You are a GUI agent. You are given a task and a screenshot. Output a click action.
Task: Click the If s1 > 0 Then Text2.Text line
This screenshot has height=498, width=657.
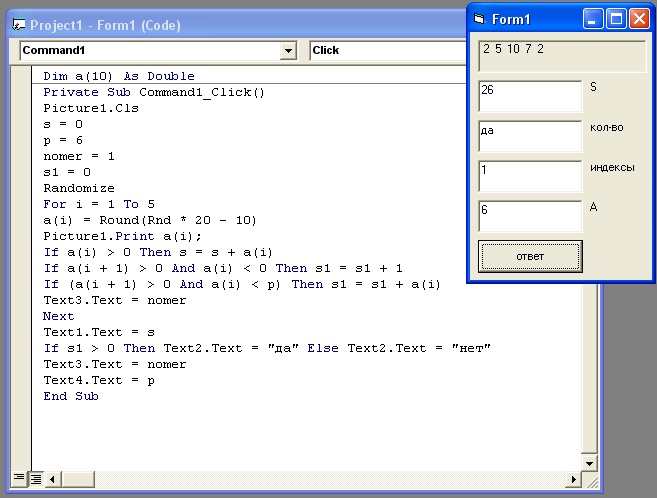(267, 348)
